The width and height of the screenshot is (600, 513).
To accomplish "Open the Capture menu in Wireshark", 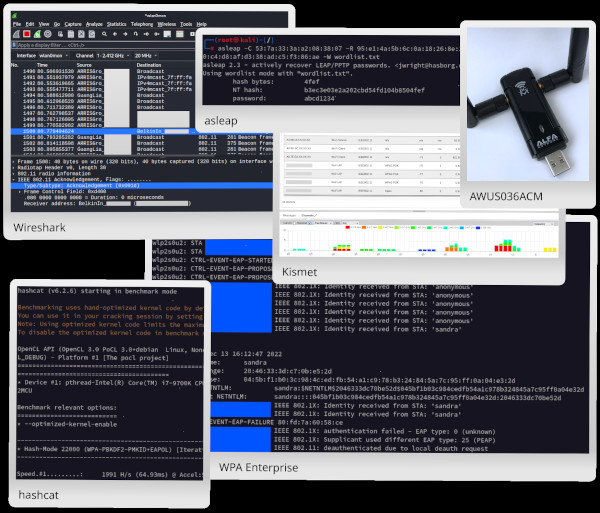I will click(73, 24).
